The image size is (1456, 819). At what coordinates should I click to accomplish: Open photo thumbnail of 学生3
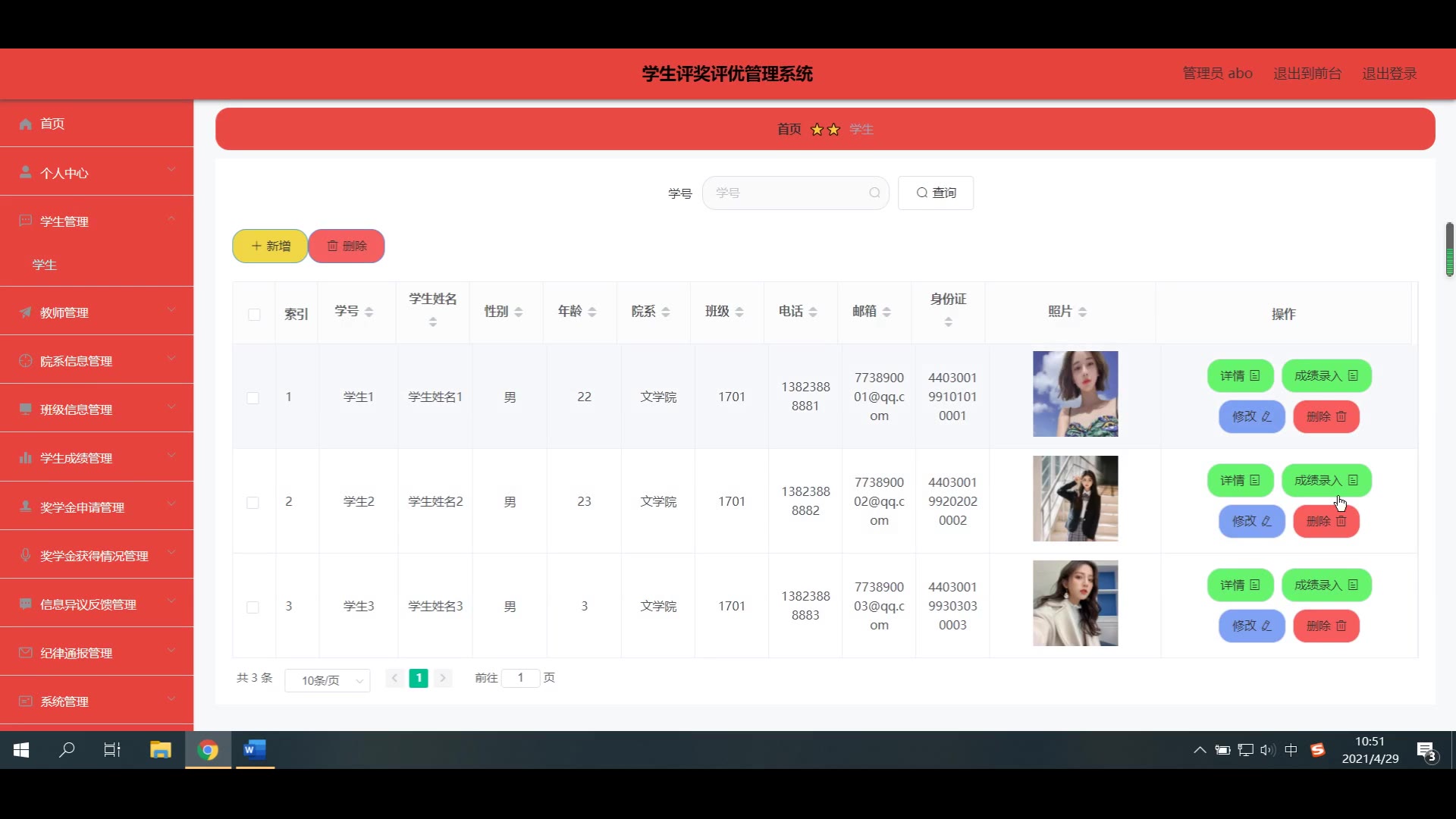pyautogui.click(x=1075, y=603)
